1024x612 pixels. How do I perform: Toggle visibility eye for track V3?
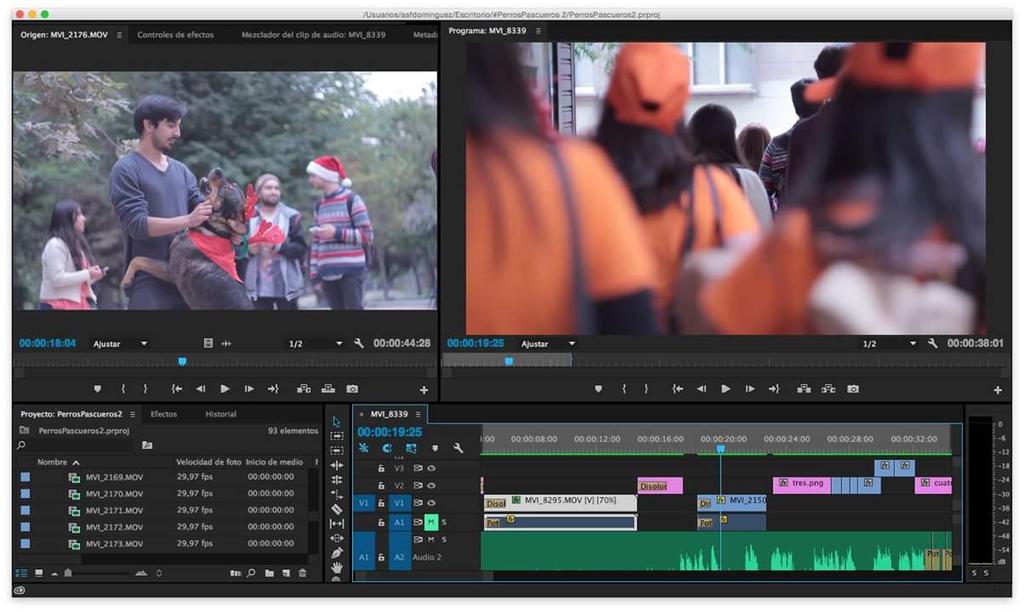[431, 468]
